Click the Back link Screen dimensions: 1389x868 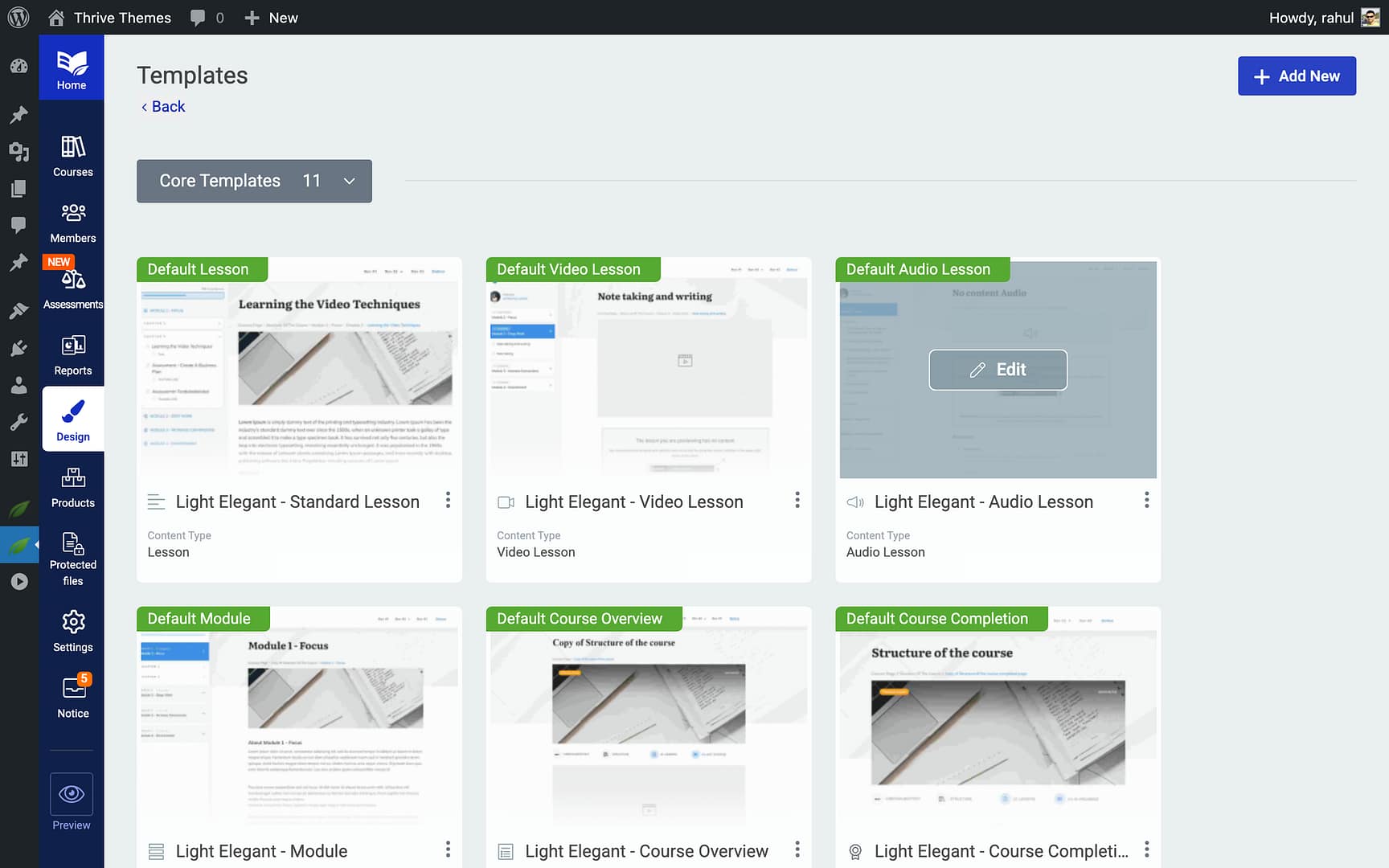pyautogui.click(x=163, y=107)
